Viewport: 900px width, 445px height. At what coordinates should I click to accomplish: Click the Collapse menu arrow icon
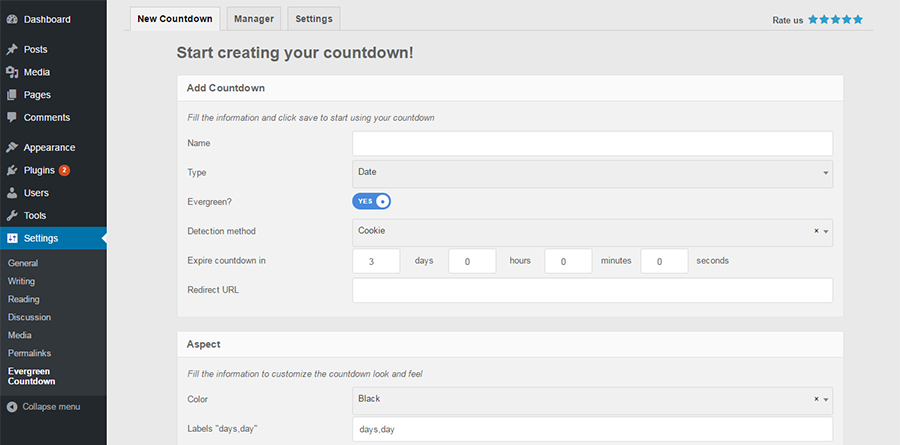click(x=12, y=407)
